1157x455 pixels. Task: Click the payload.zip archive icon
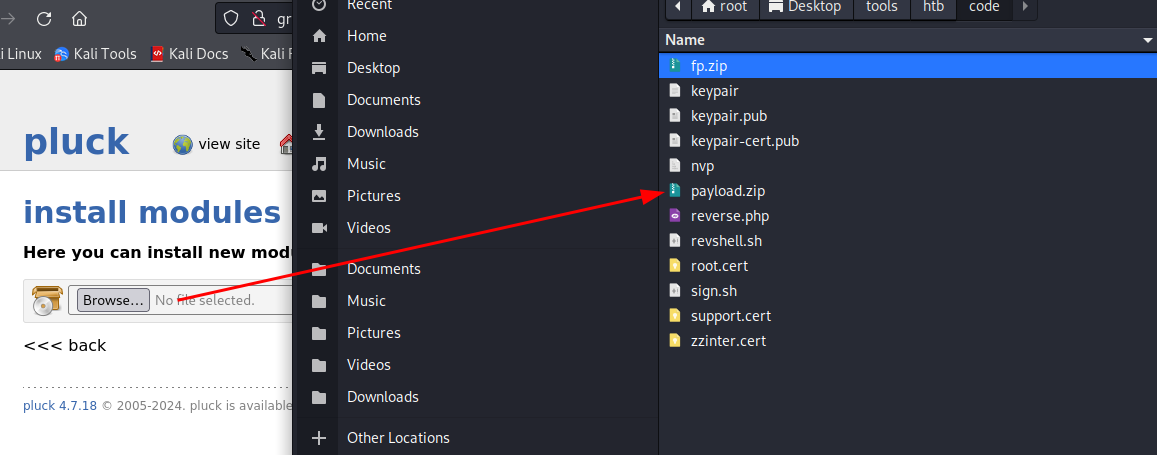pyautogui.click(x=674, y=191)
